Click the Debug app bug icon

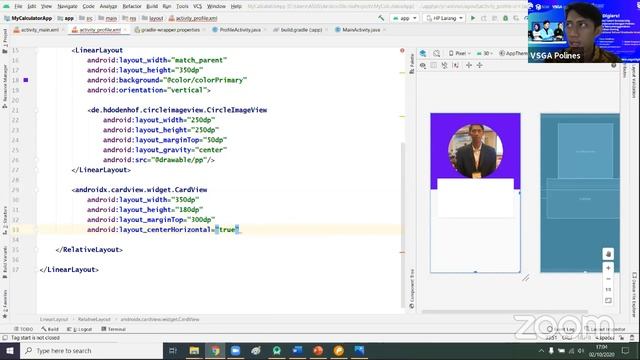point(505,18)
